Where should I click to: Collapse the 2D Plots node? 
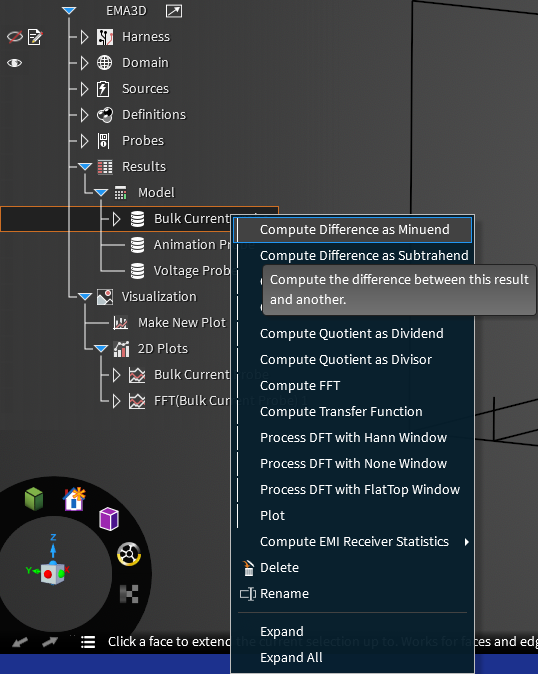coord(101,349)
